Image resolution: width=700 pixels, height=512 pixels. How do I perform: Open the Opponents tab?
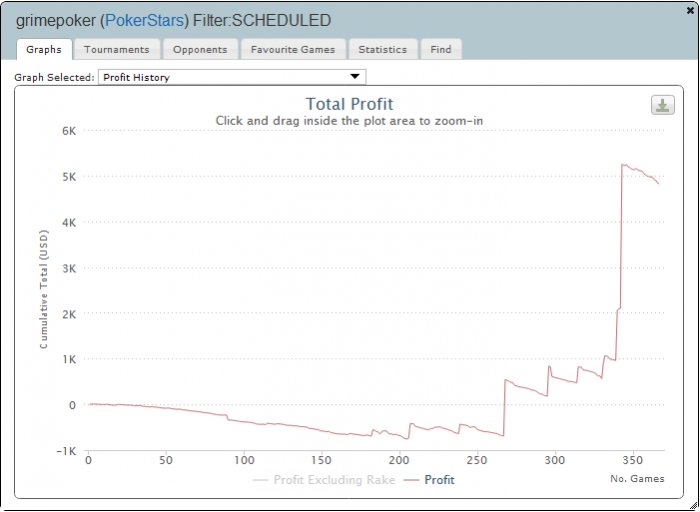pyautogui.click(x=200, y=49)
